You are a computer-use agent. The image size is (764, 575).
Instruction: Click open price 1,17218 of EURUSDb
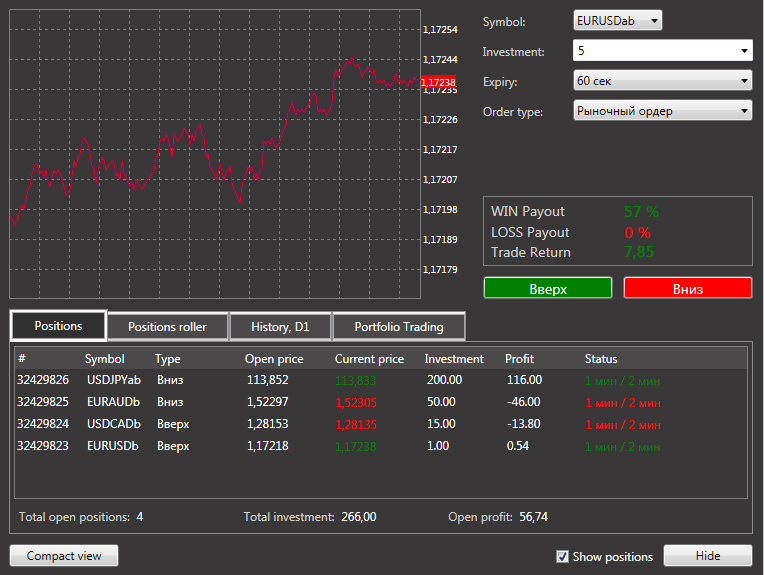267,446
